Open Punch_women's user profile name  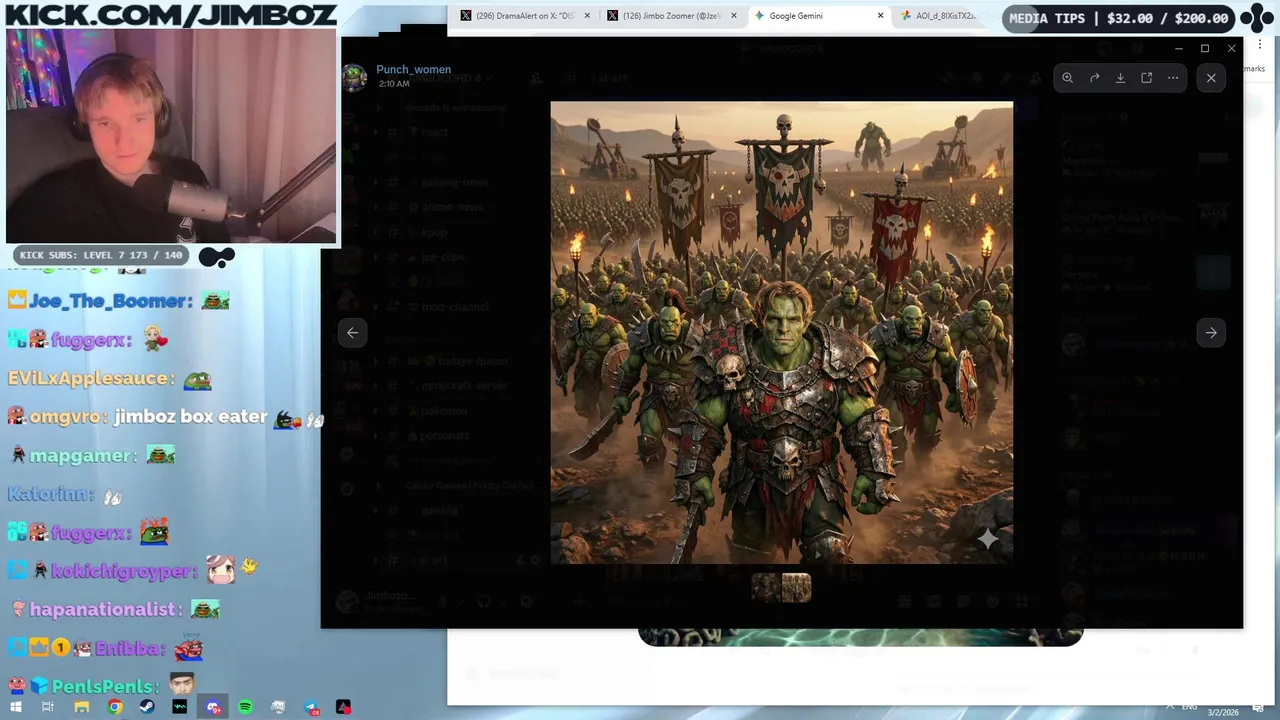coord(413,69)
